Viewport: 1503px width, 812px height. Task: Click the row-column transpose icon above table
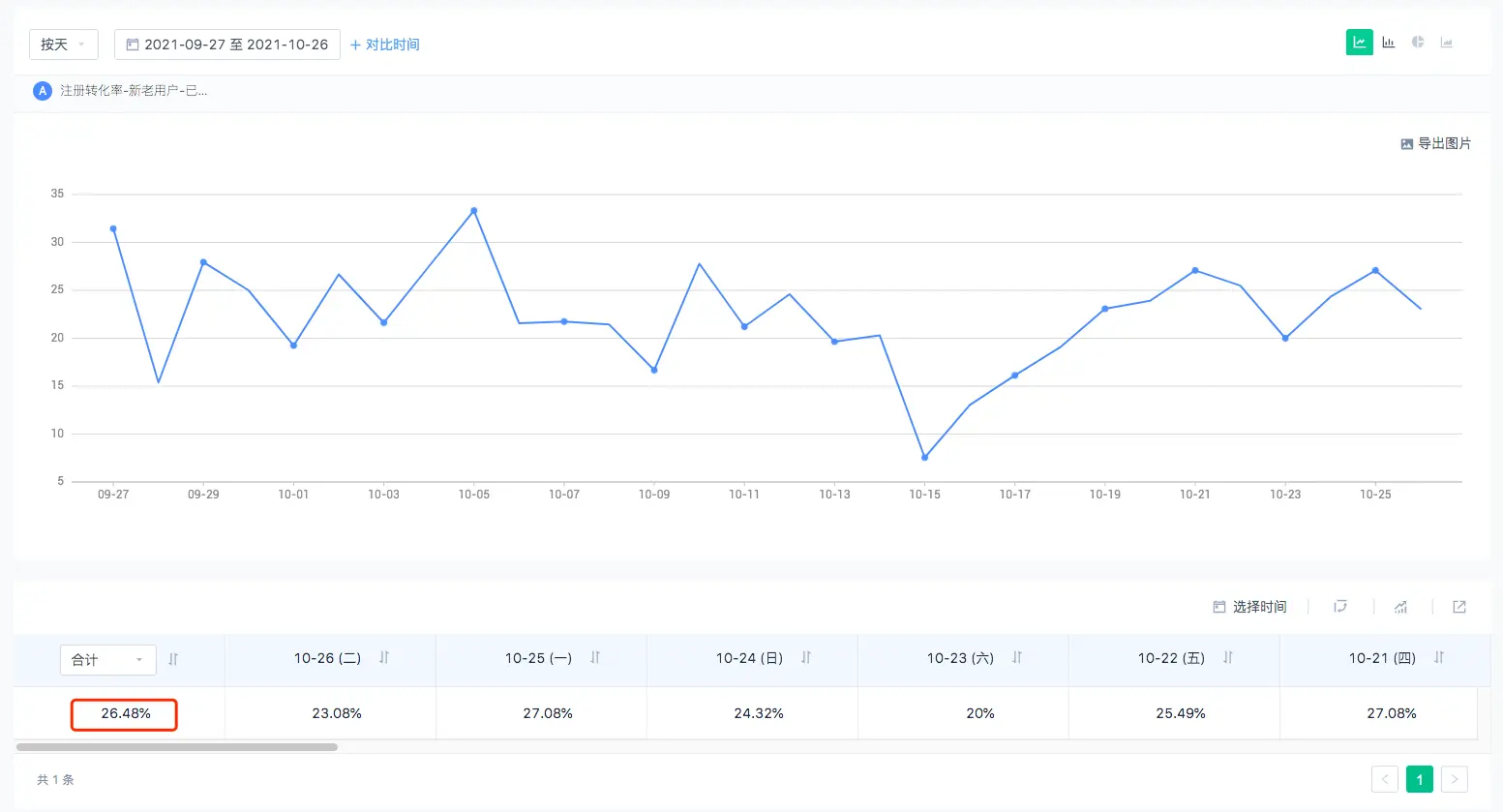[x=1340, y=607]
